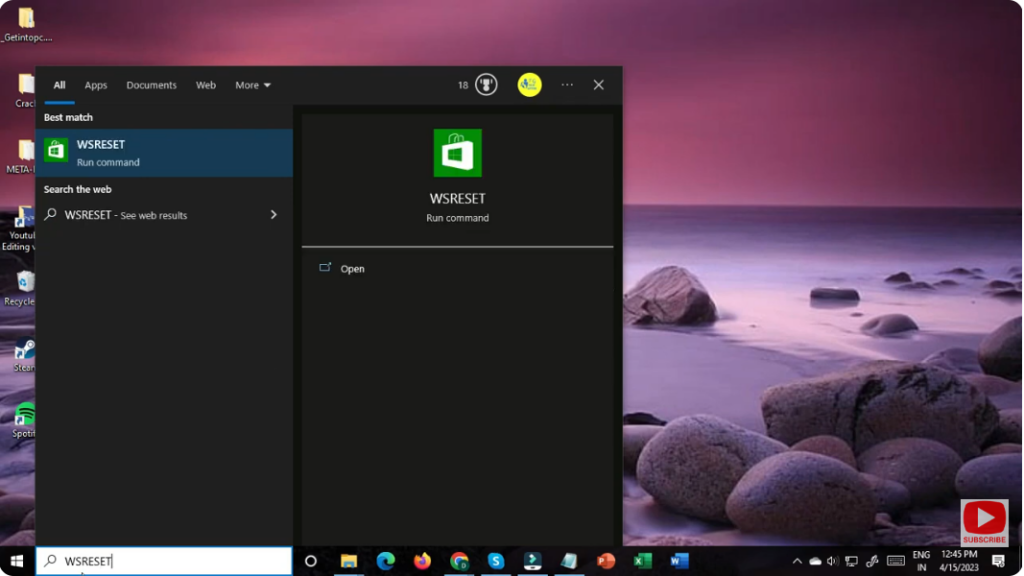
Task: Select the Apps filter tab
Action: [95, 85]
